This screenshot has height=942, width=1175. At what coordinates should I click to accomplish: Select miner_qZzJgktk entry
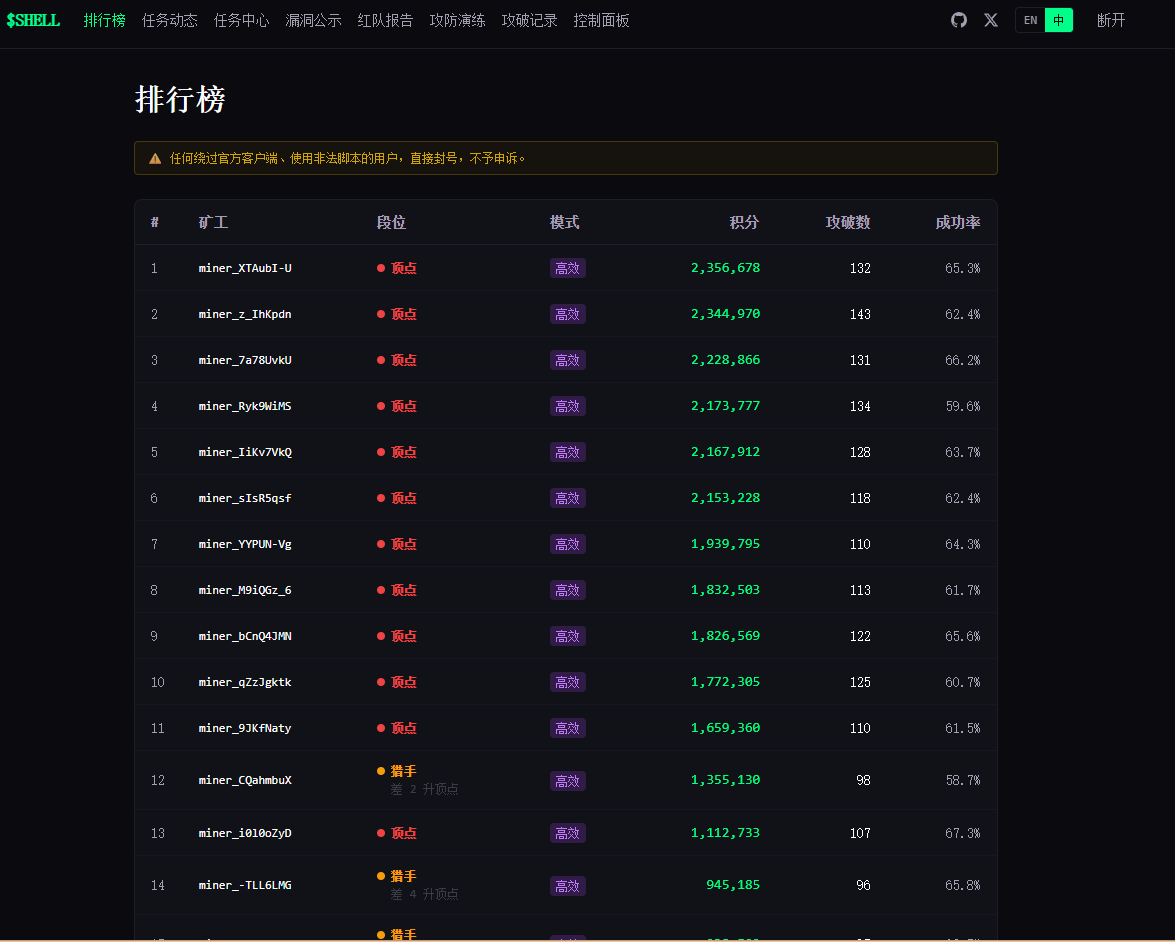245,682
